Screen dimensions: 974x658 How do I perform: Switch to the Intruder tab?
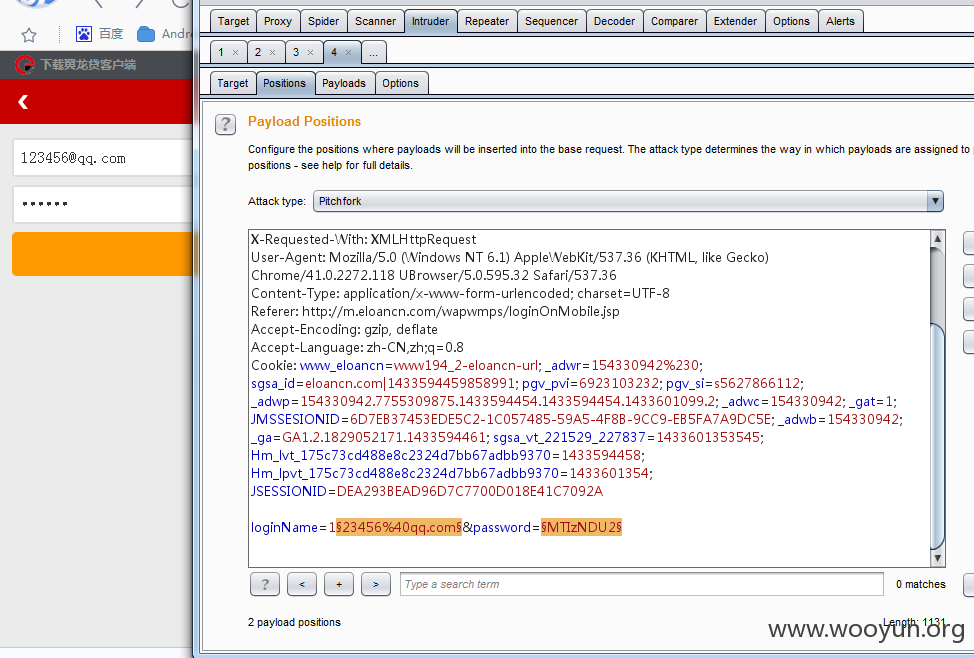tap(430, 21)
